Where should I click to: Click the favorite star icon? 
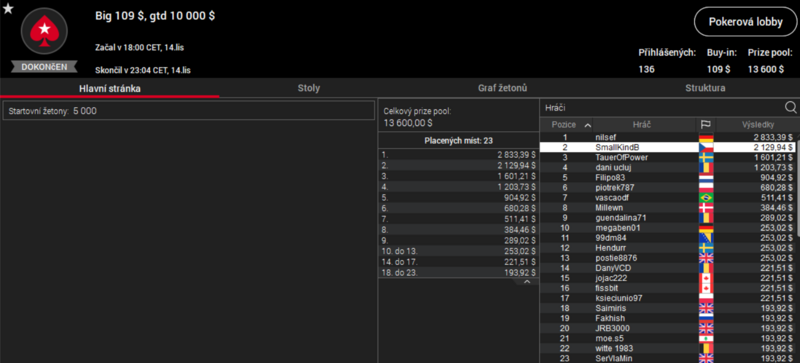pos(8,9)
